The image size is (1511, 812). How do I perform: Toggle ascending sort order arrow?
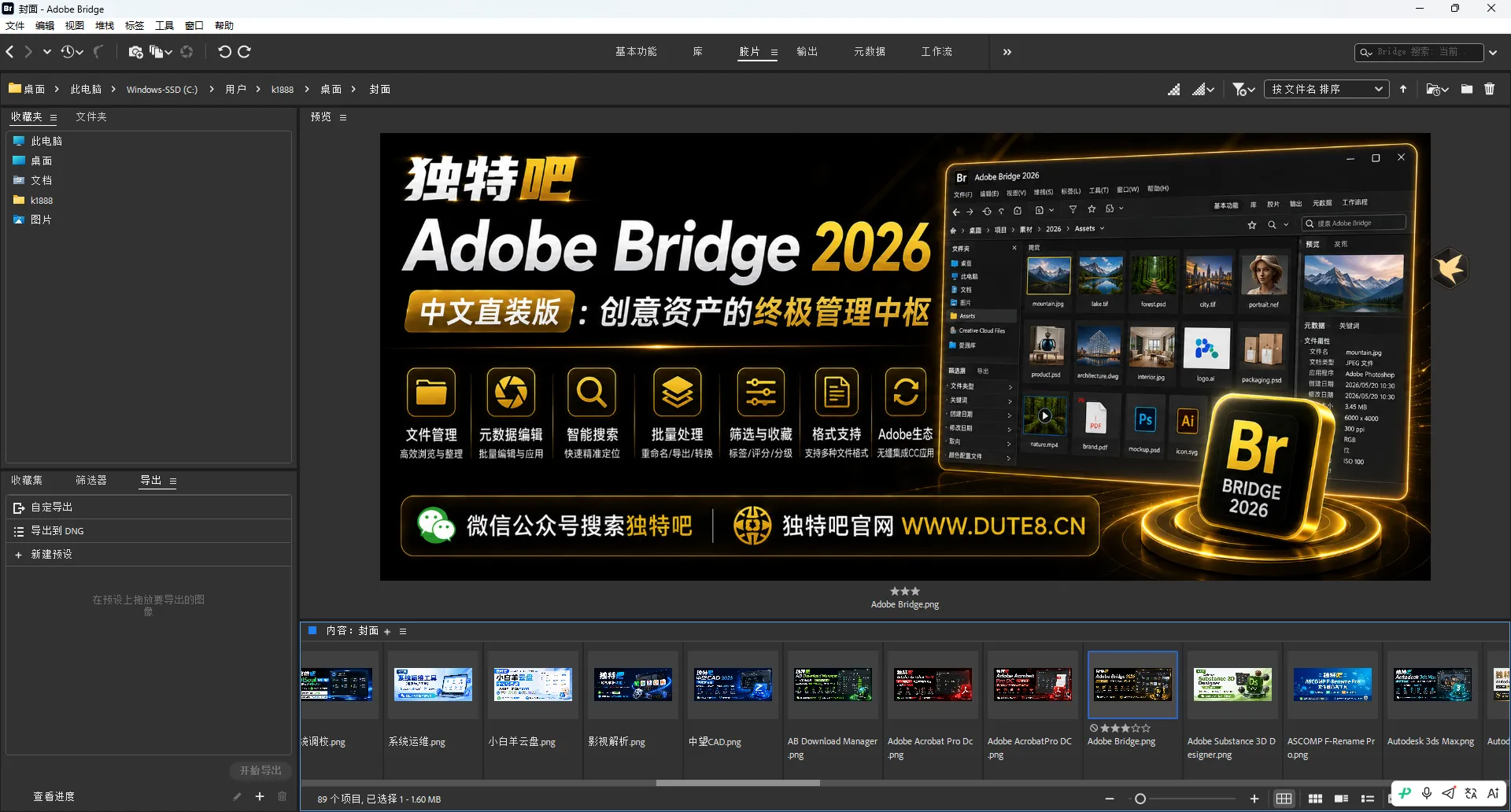pyautogui.click(x=1403, y=89)
